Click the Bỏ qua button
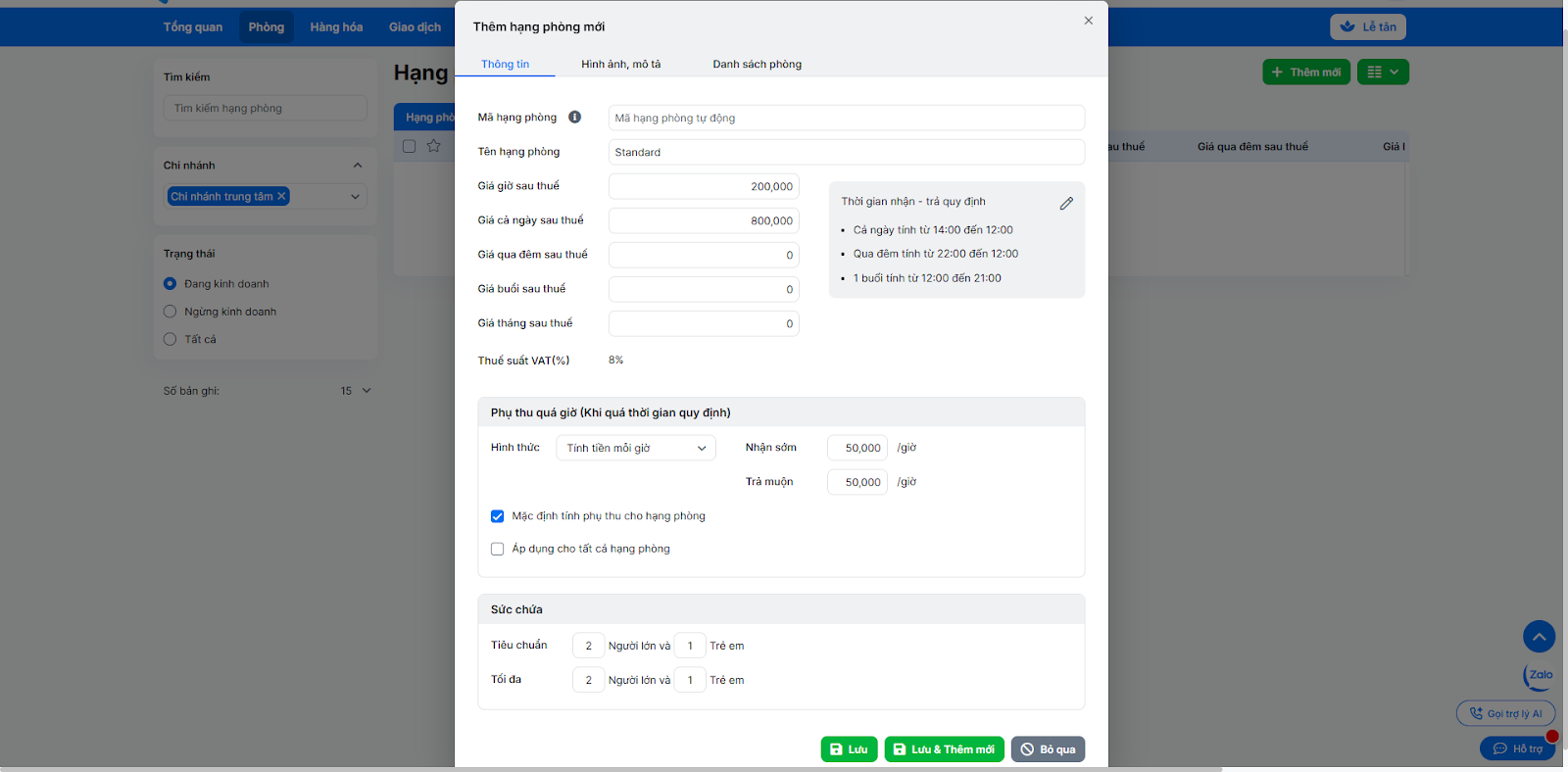 [1048, 749]
